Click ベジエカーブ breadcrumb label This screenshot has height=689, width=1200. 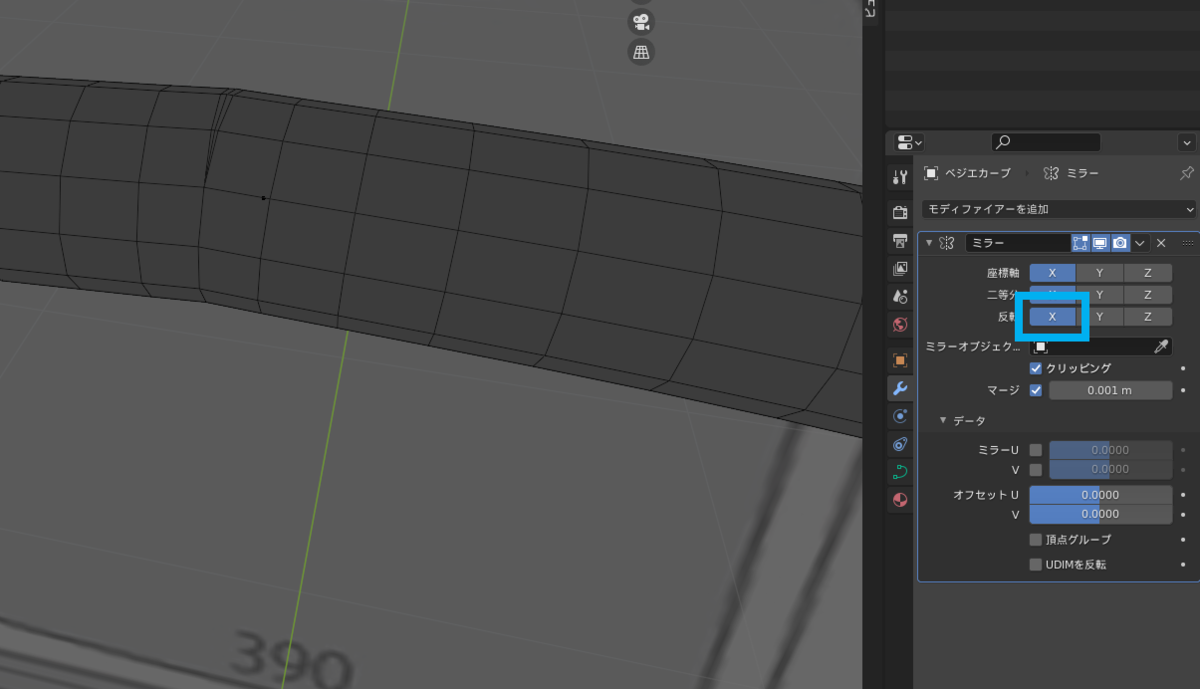(977, 173)
